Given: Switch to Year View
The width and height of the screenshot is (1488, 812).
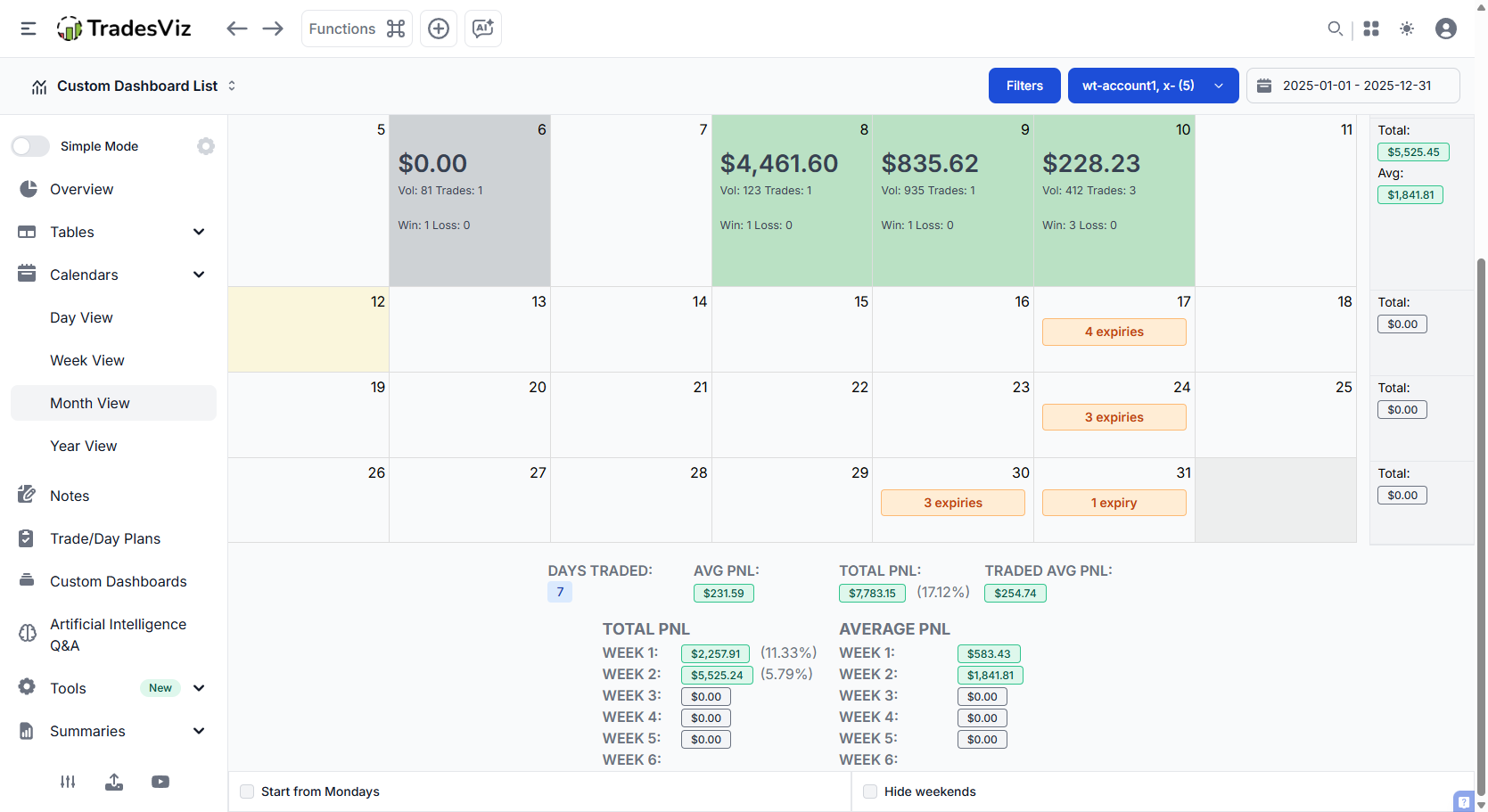Looking at the screenshot, I should [84, 446].
